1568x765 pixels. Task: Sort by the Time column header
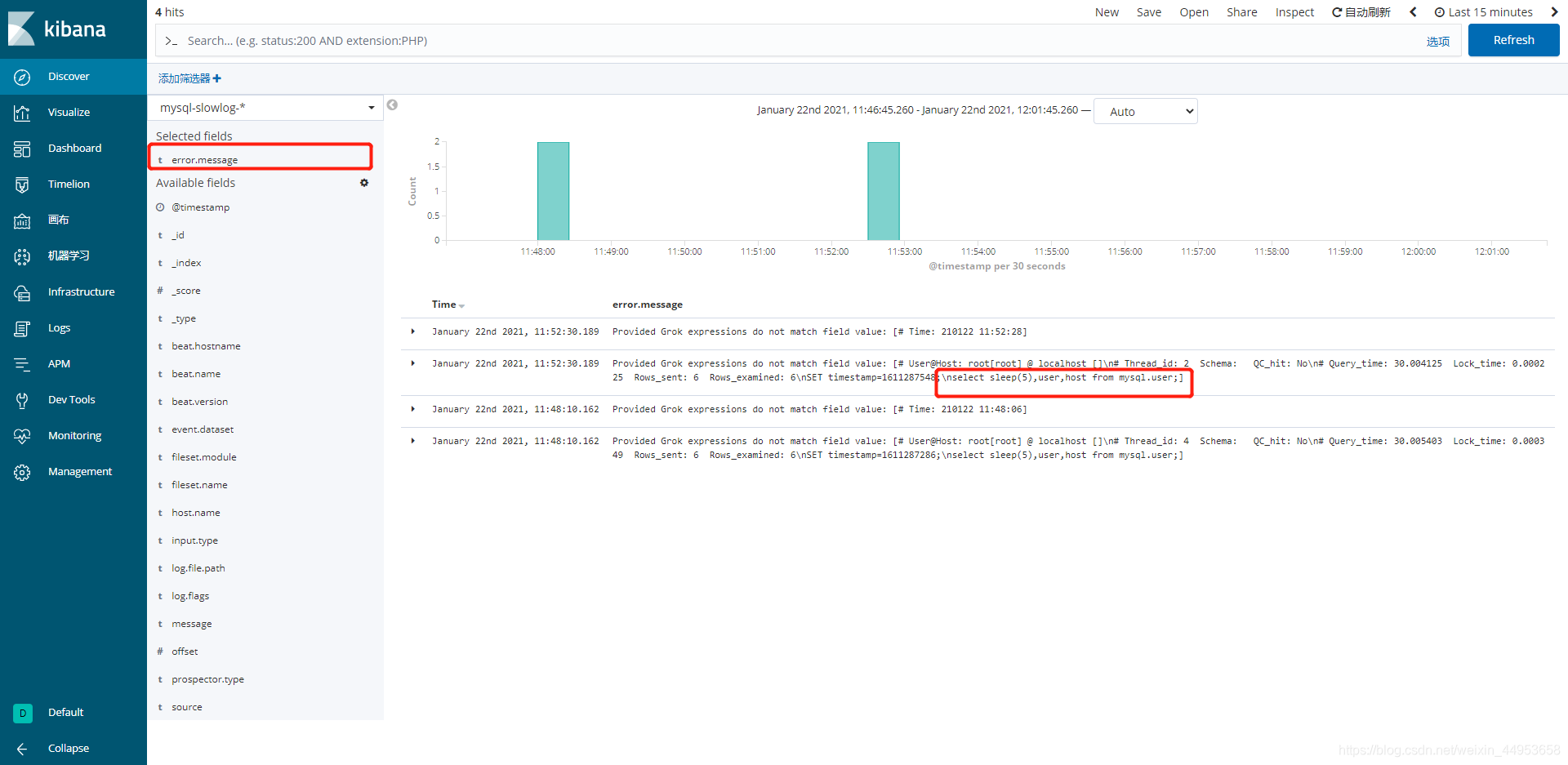point(448,305)
